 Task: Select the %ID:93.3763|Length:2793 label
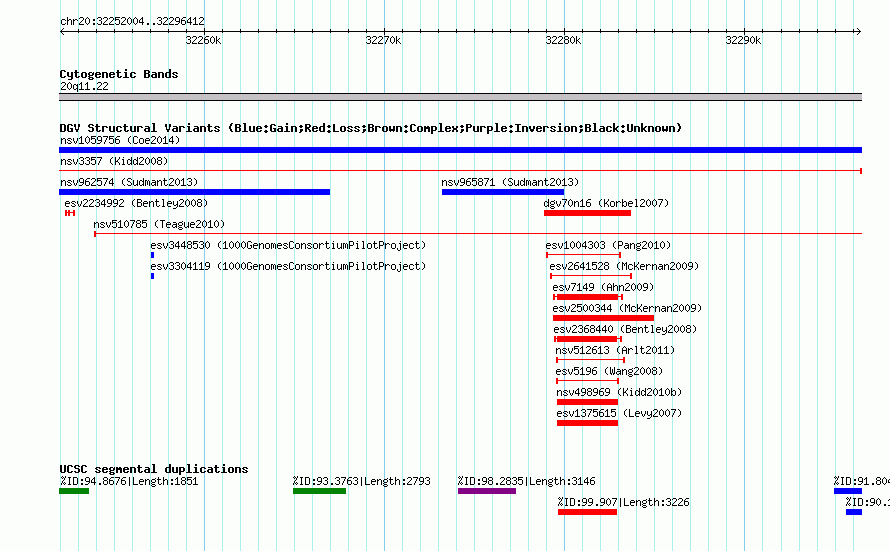pyautogui.click(x=362, y=481)
